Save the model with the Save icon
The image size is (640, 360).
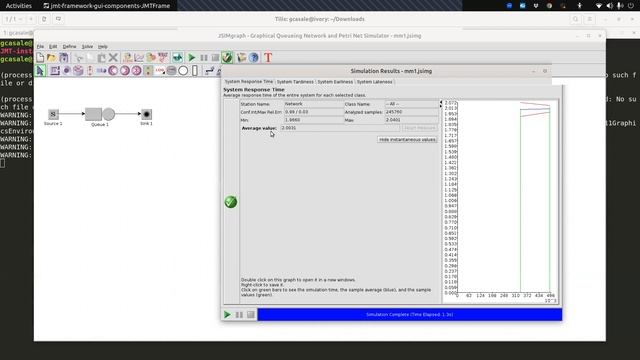click(64, 58)
